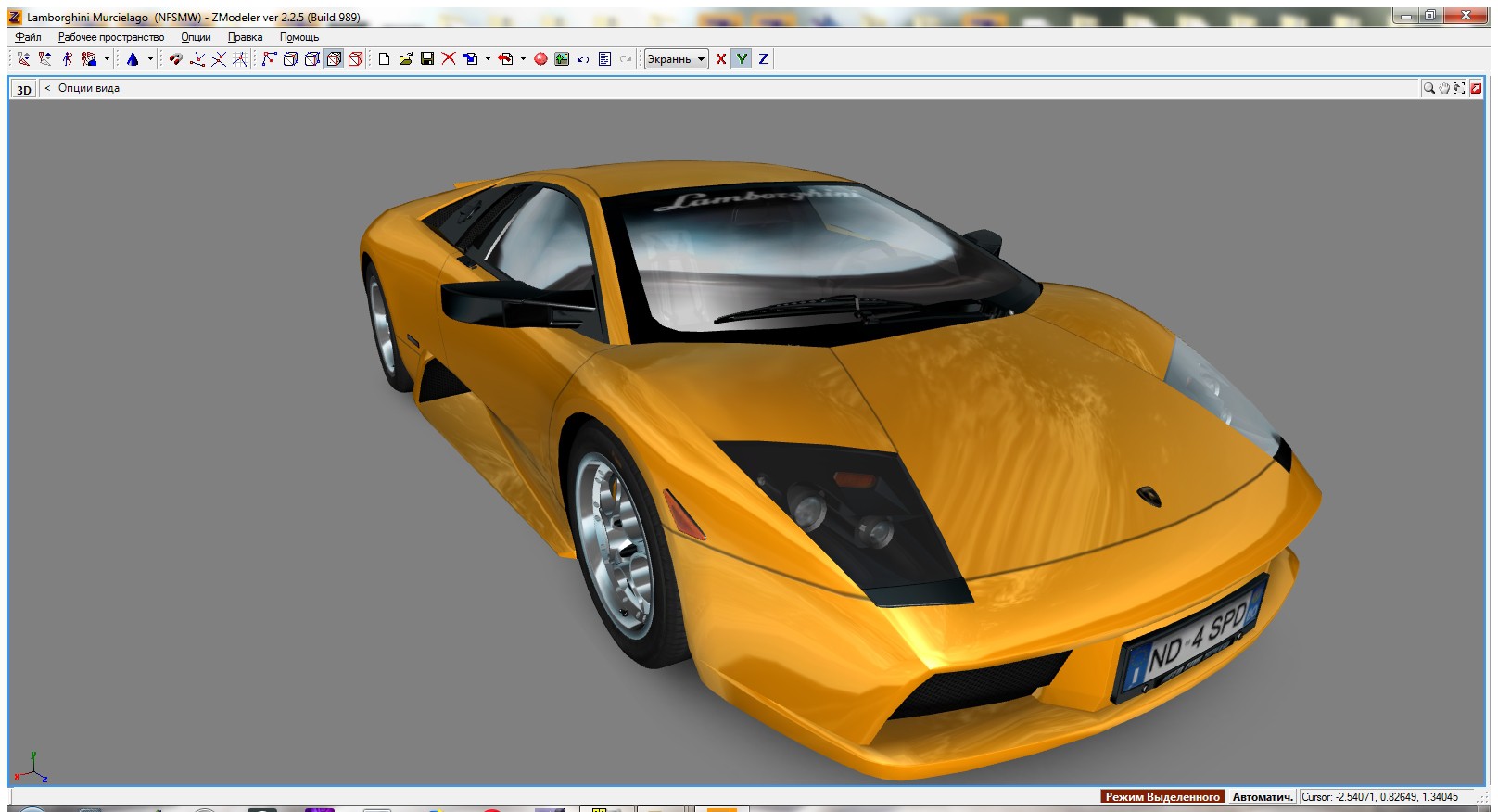Open the Опции вида view options
Image resolution: width=1498 pixels, height=812 pixels.
pyautogui.click(x=89, y=88)
